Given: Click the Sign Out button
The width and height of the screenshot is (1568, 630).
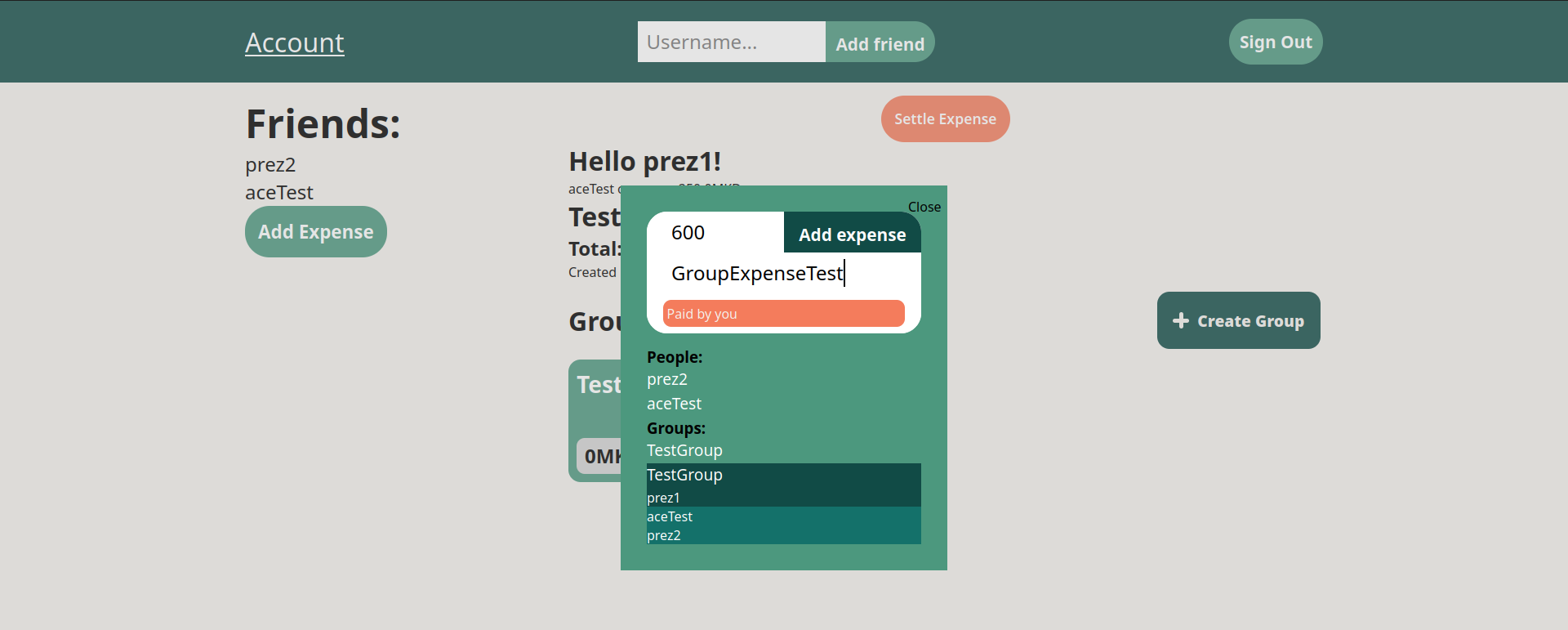Looking at the screenshot, I should 1275,42.
